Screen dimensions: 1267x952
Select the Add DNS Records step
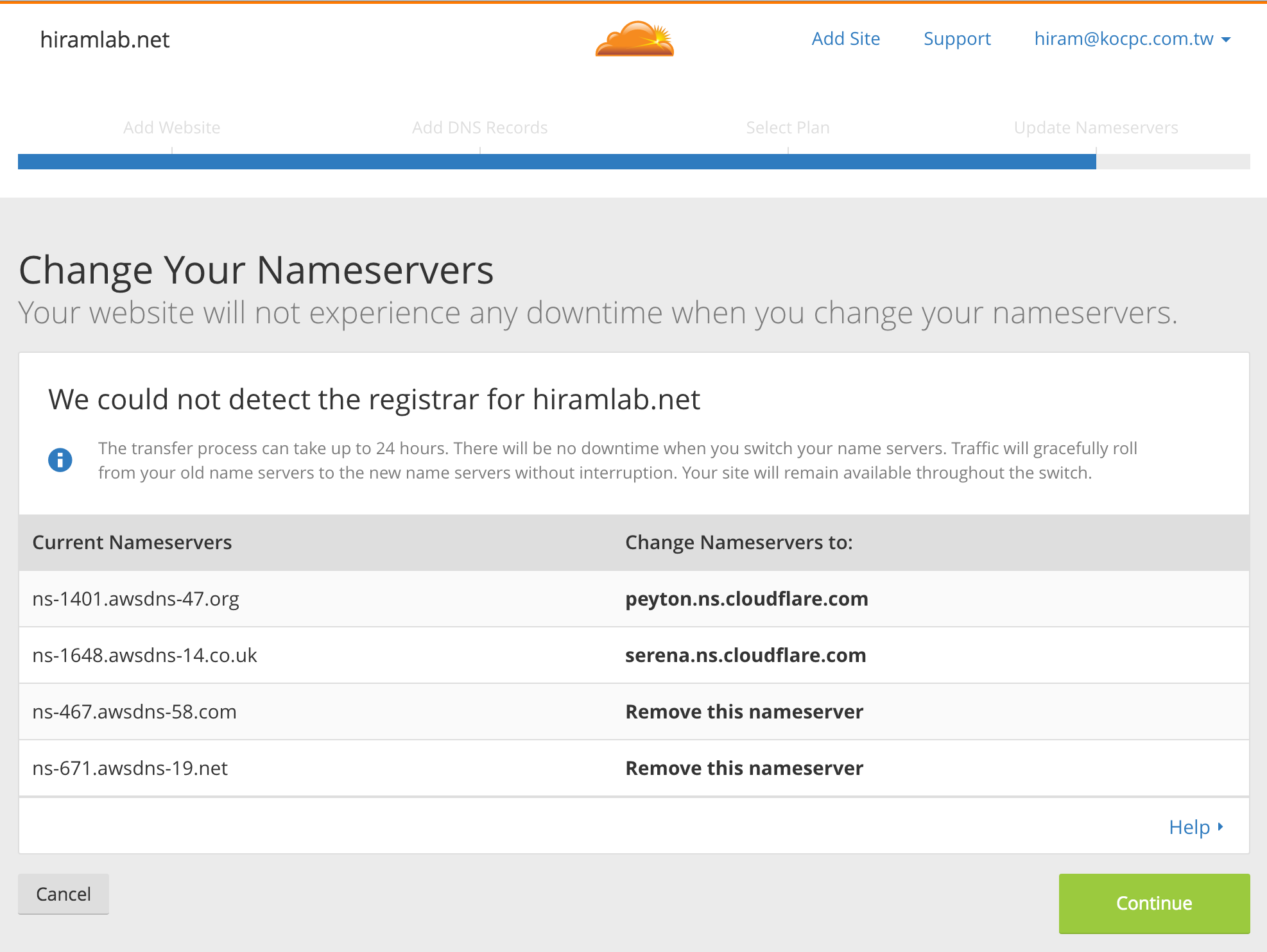480,128
